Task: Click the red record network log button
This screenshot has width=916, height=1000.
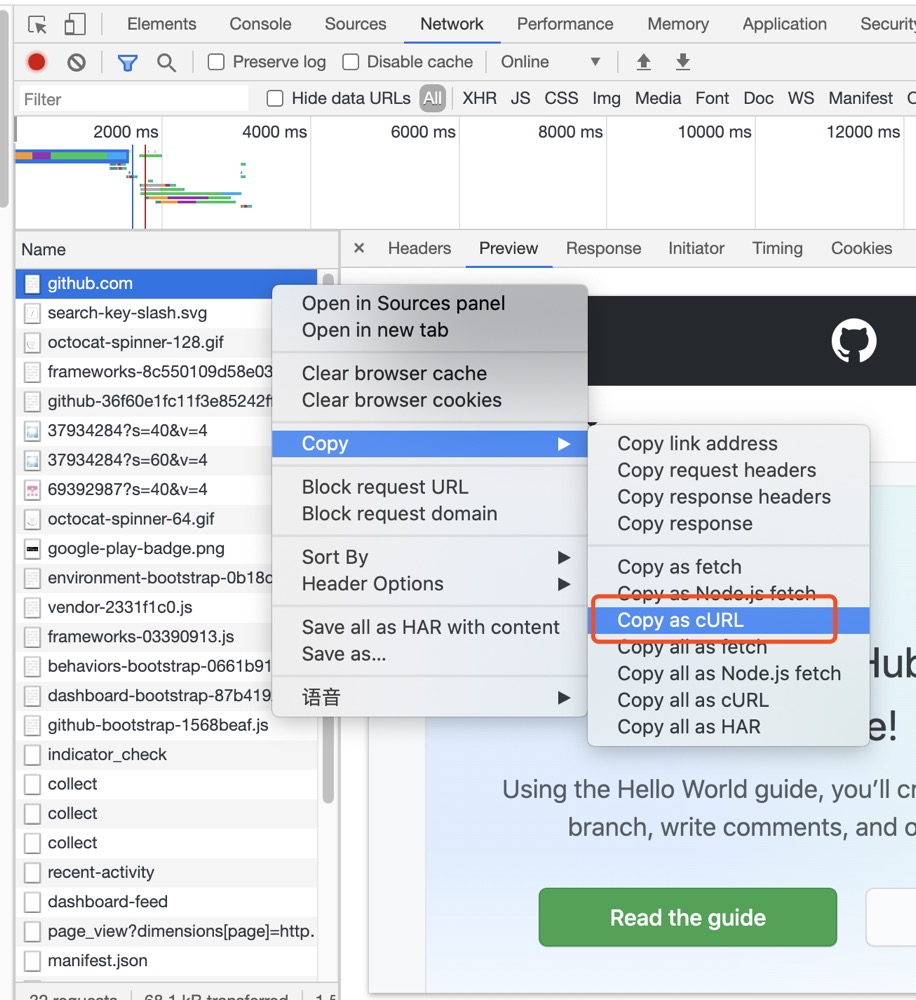Action: (x=37, y=62)
